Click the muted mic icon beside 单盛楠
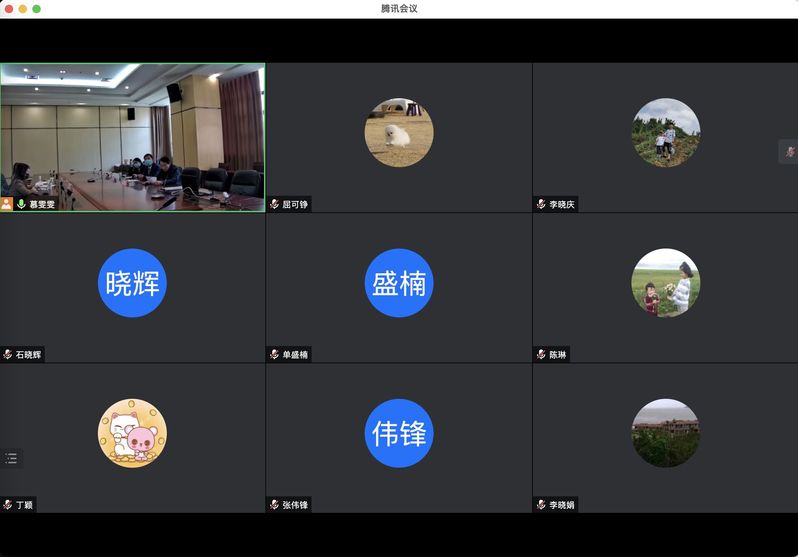Viewport: 798px width, 557px height. coord(274,354)
